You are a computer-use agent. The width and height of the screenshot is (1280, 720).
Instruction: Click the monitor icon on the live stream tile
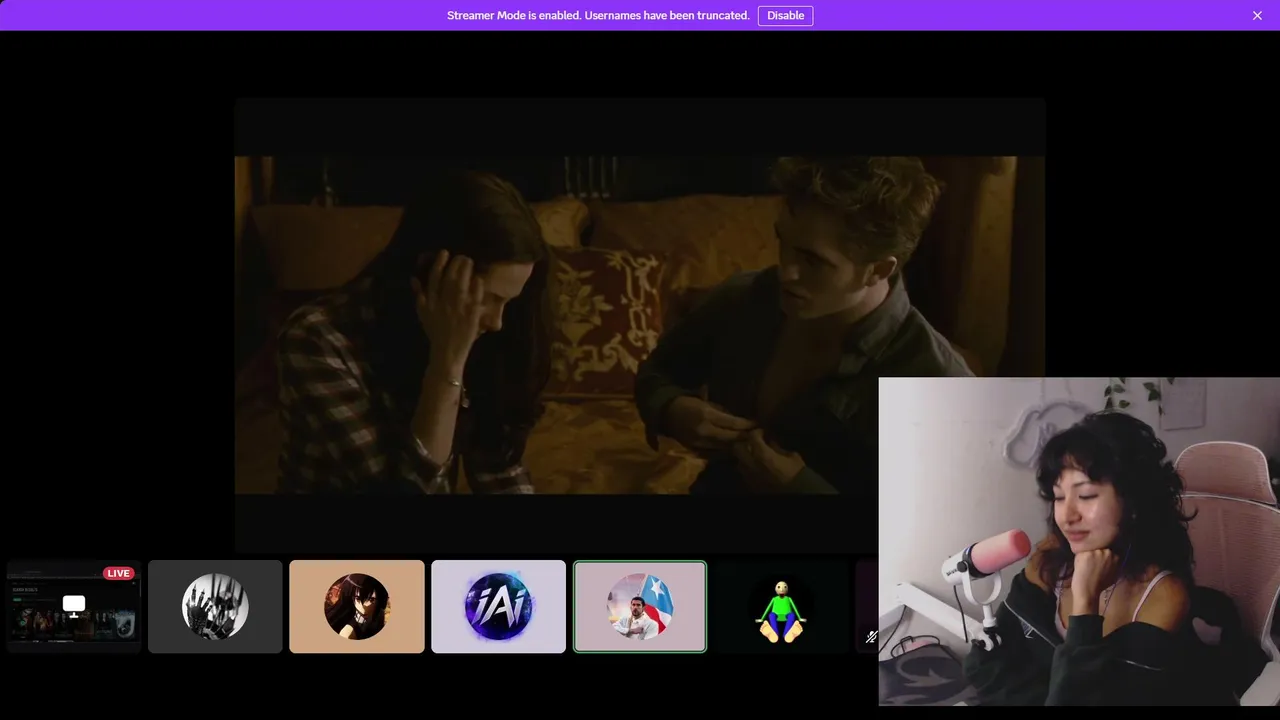click(74, 605)
